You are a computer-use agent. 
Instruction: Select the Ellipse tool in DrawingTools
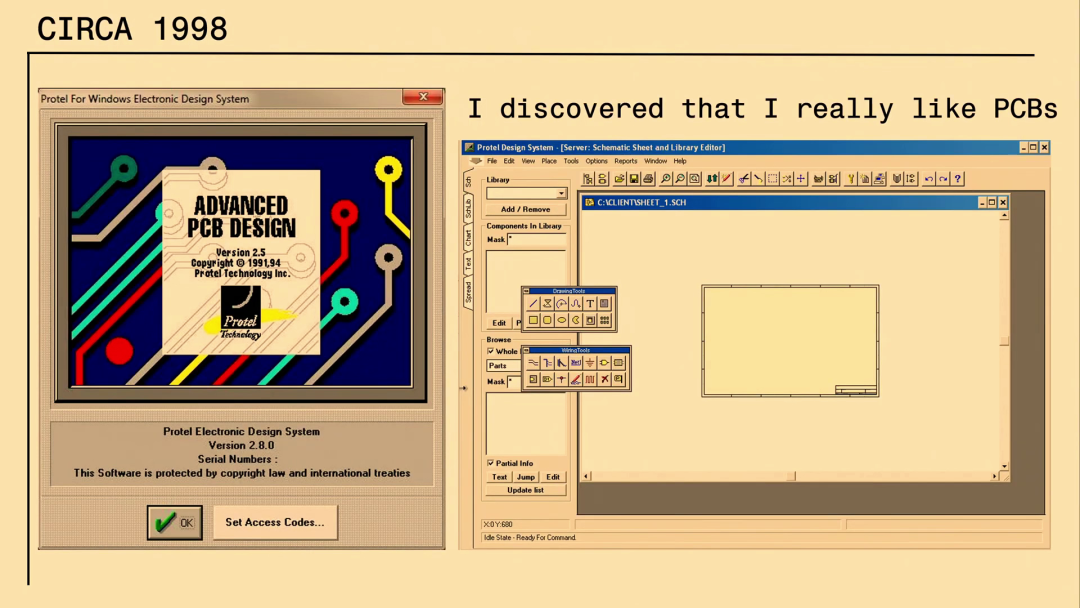coord(561,320)
